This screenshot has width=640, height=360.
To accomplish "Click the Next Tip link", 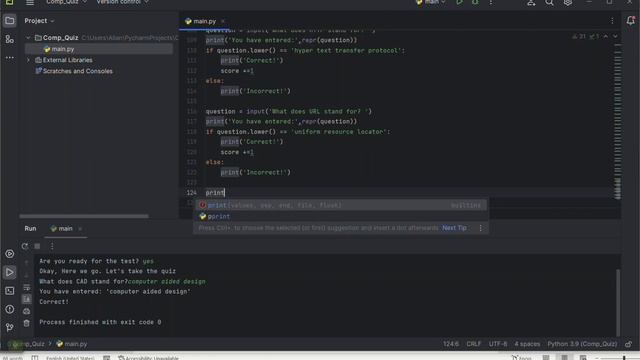I will [x=454, y=228].
